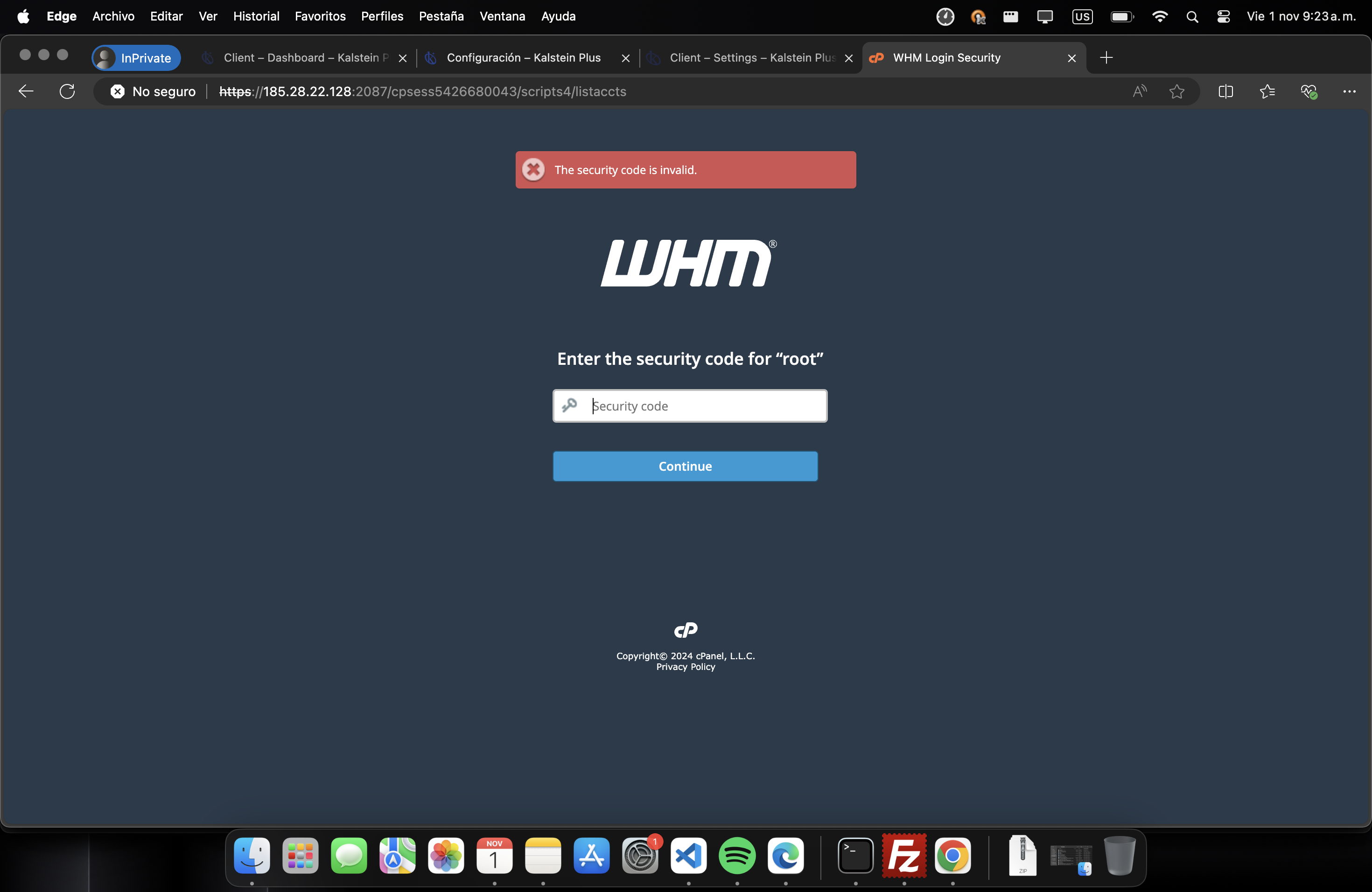Viewport: 1372px width, 892px height.
Task: Click the Security code input field
Action: (689, 406)
